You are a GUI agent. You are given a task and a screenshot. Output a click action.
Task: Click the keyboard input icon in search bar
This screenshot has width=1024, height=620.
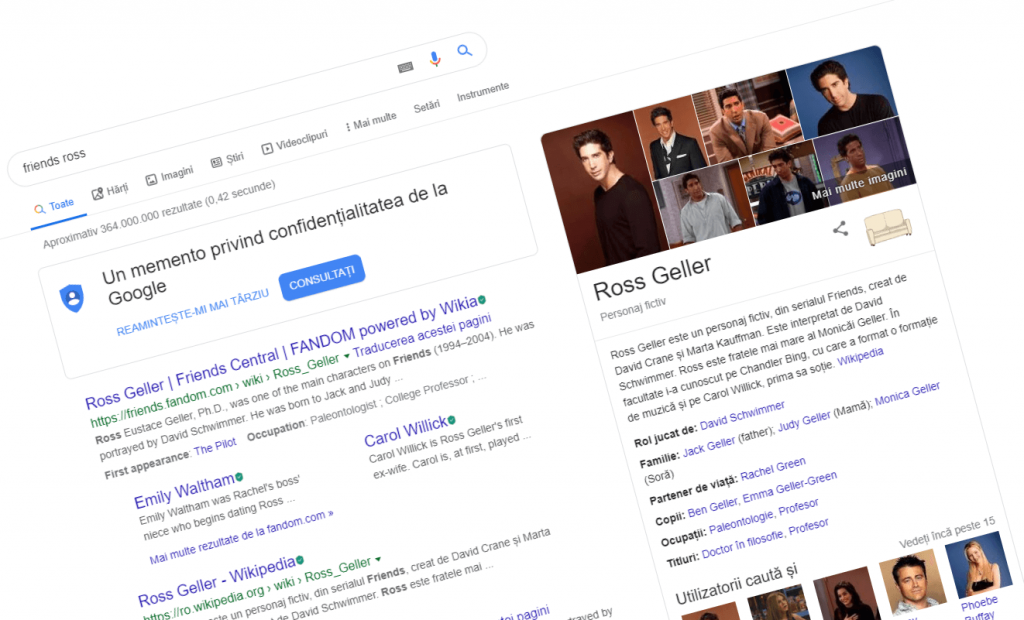pyautogui.click(x=406, y=67)
